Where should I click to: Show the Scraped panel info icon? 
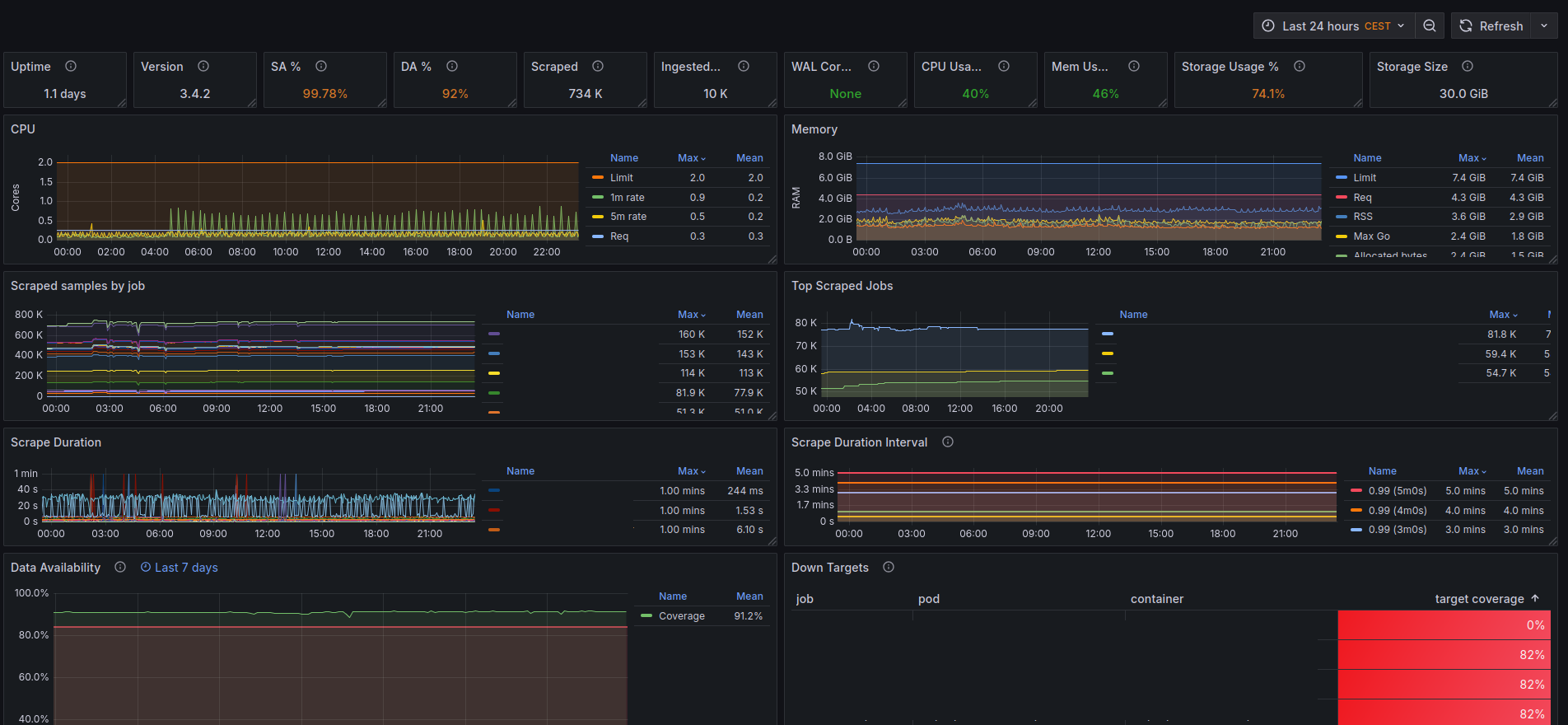[x=598, y=66]
